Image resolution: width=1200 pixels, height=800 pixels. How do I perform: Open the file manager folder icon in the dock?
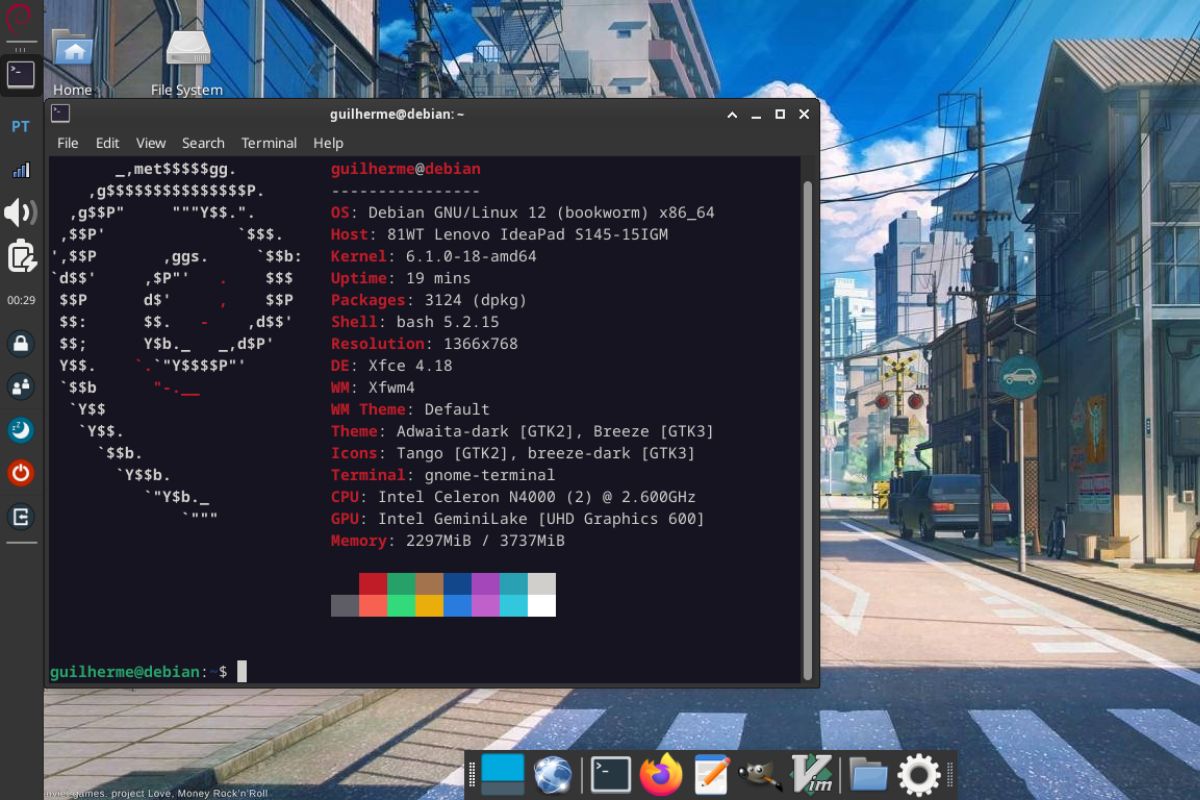pos(869,775)
